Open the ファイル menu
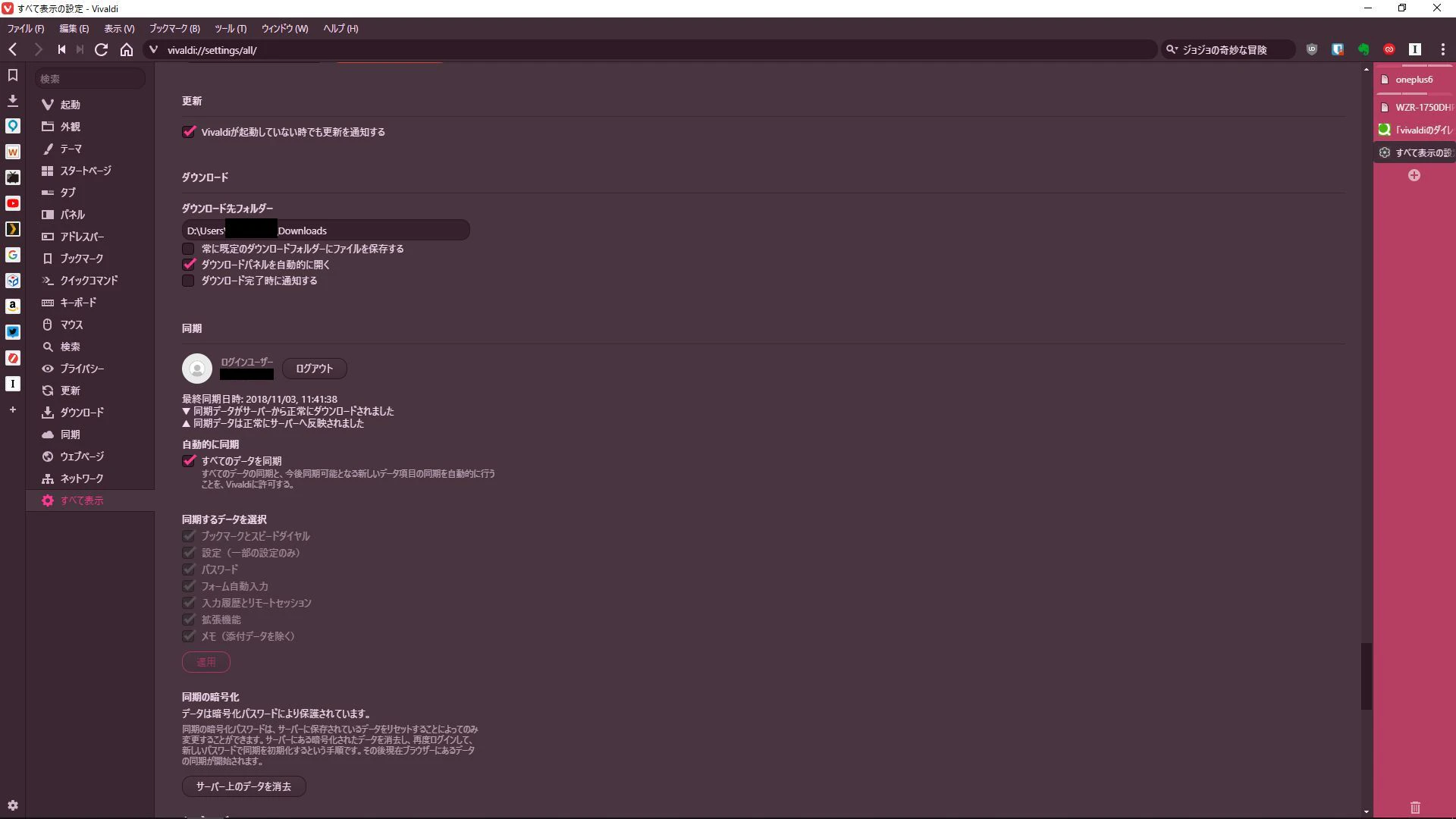 [26, 29]
